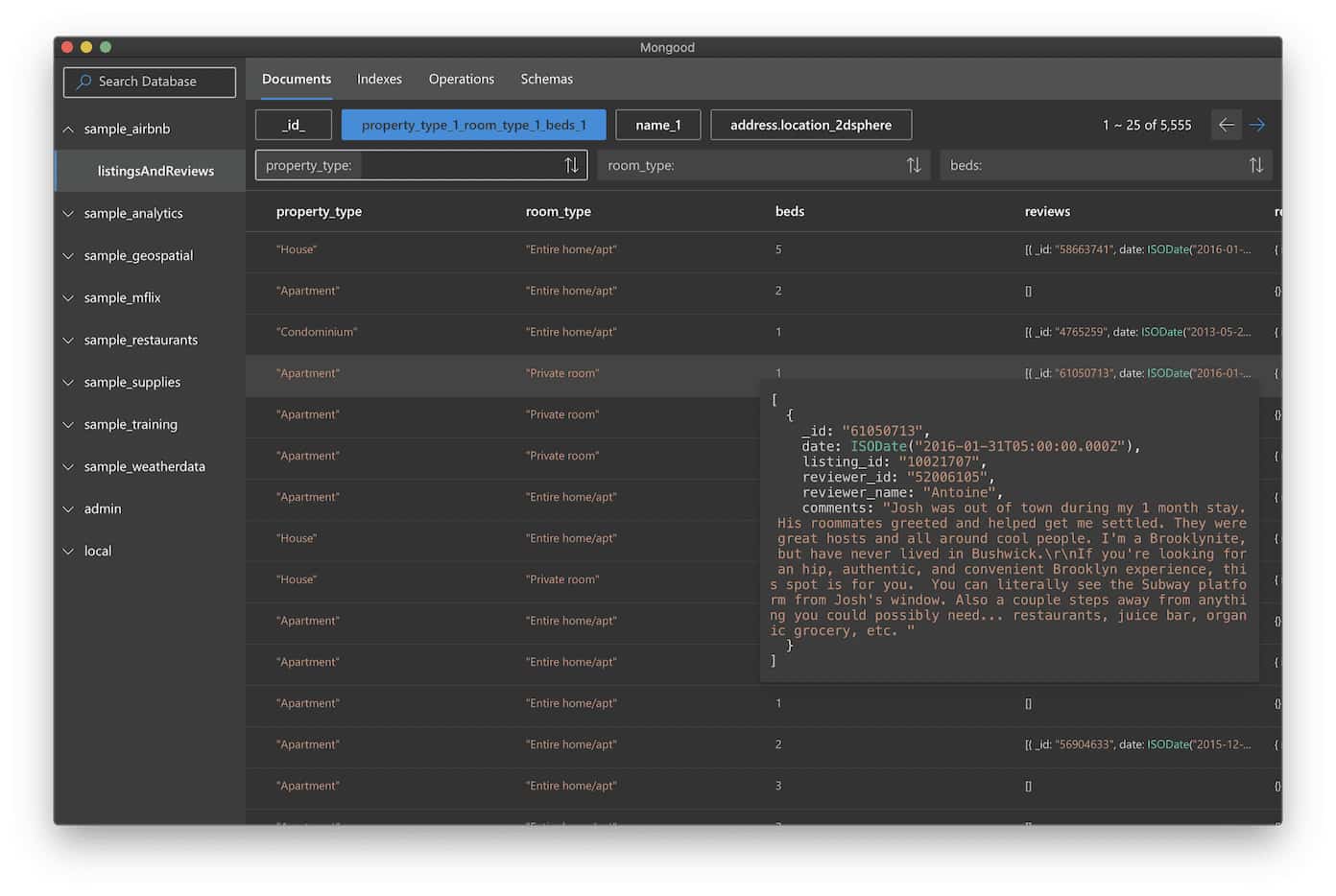Toggle sort order for property_type filter
Screen dimensions: 1336x896
click(x=571, y=165)
